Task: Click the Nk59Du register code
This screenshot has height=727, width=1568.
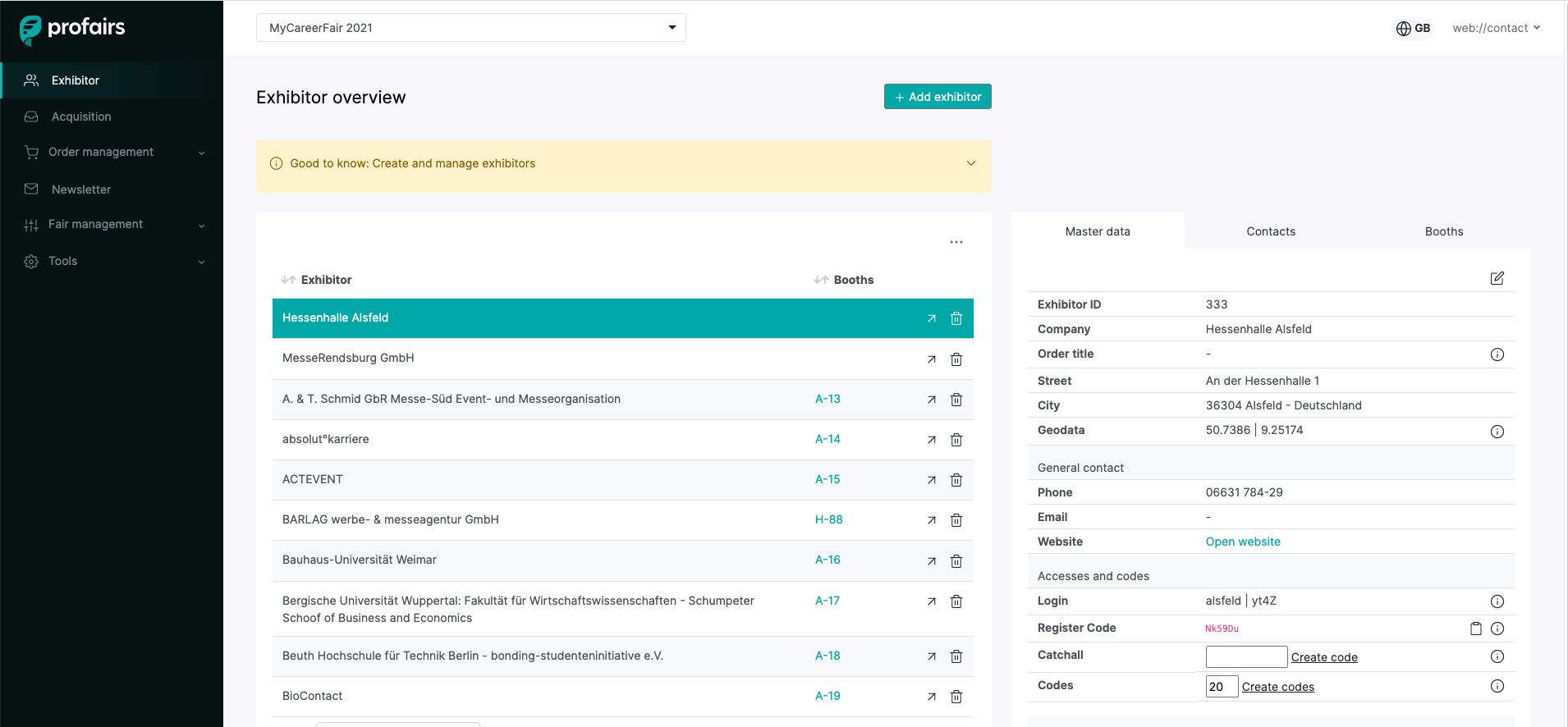Action: click(x=1222, y=629)
